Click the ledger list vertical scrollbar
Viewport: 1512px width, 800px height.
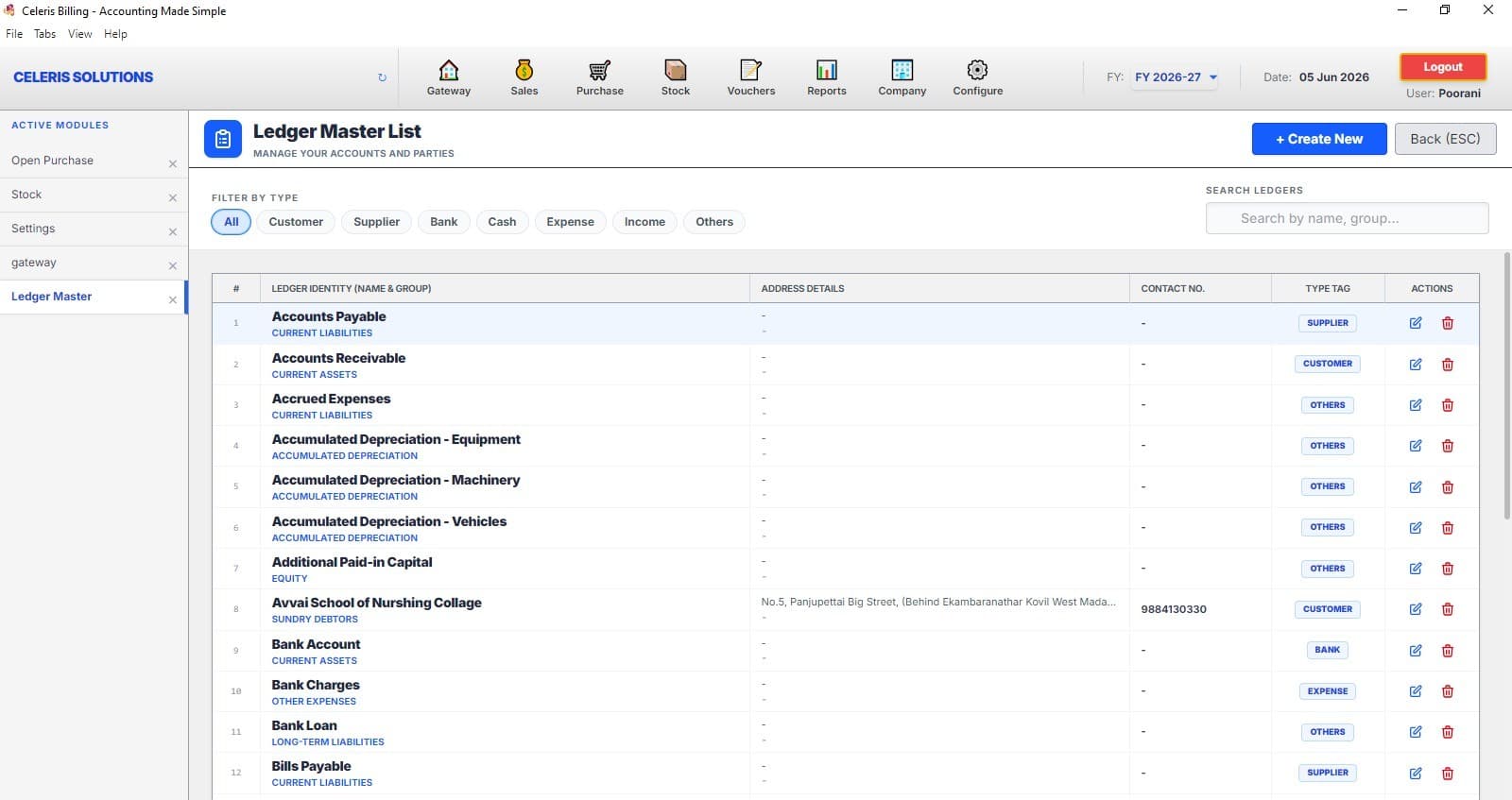(x=1506, y=385)
